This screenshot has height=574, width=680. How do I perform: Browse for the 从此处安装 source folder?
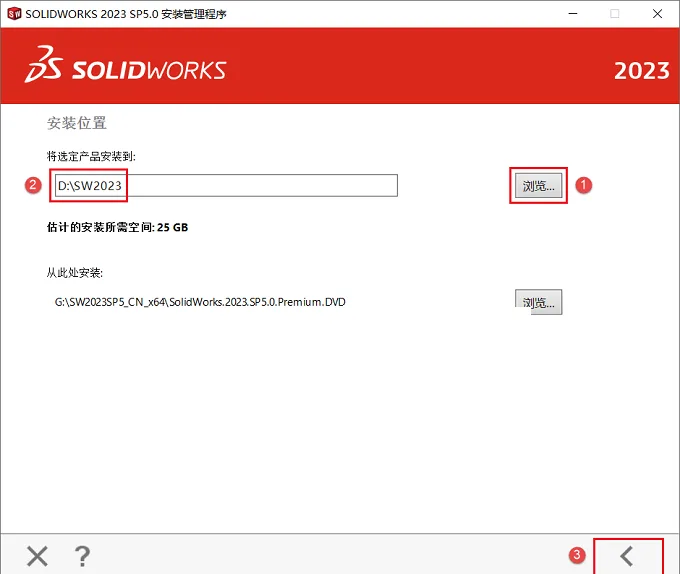coord(538,302)
